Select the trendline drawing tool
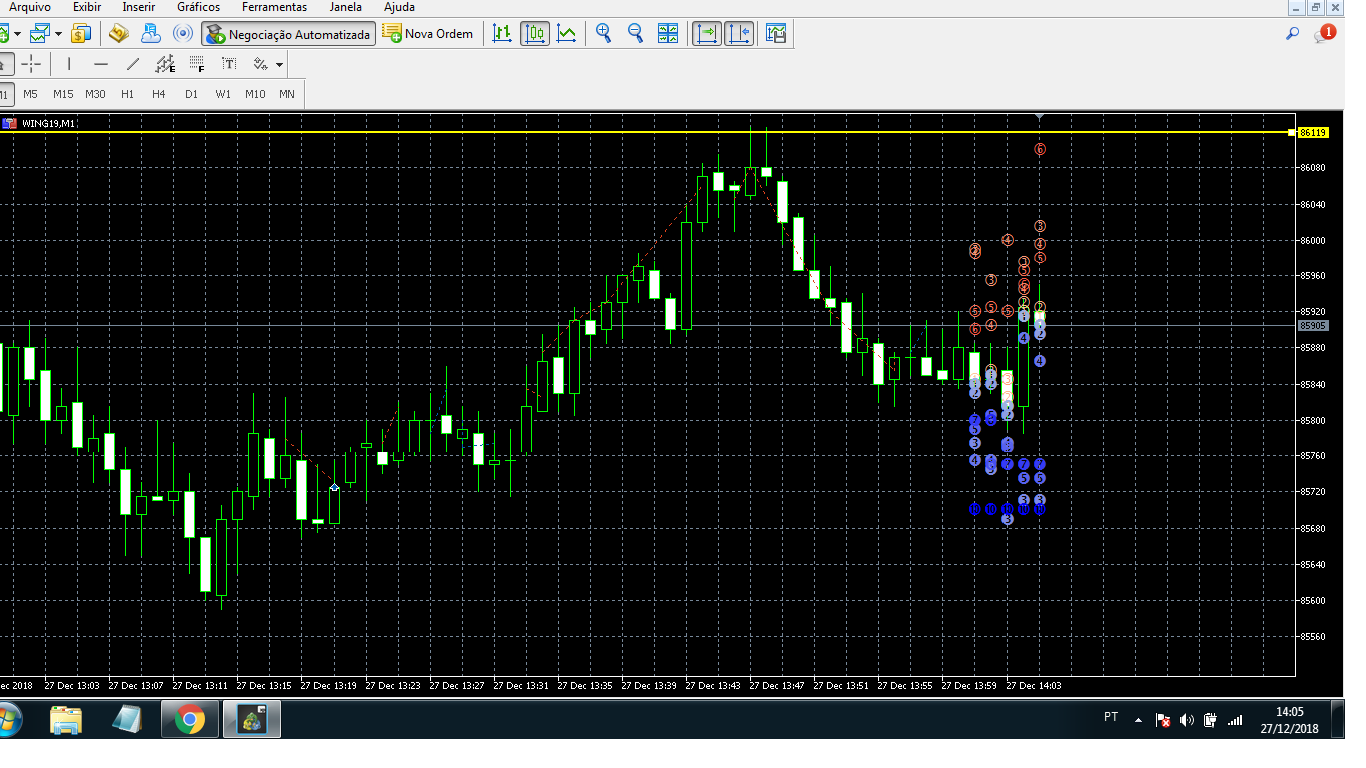Image resolution: width=1366 pixels, height=768 pixels. (x=133, y=64)
